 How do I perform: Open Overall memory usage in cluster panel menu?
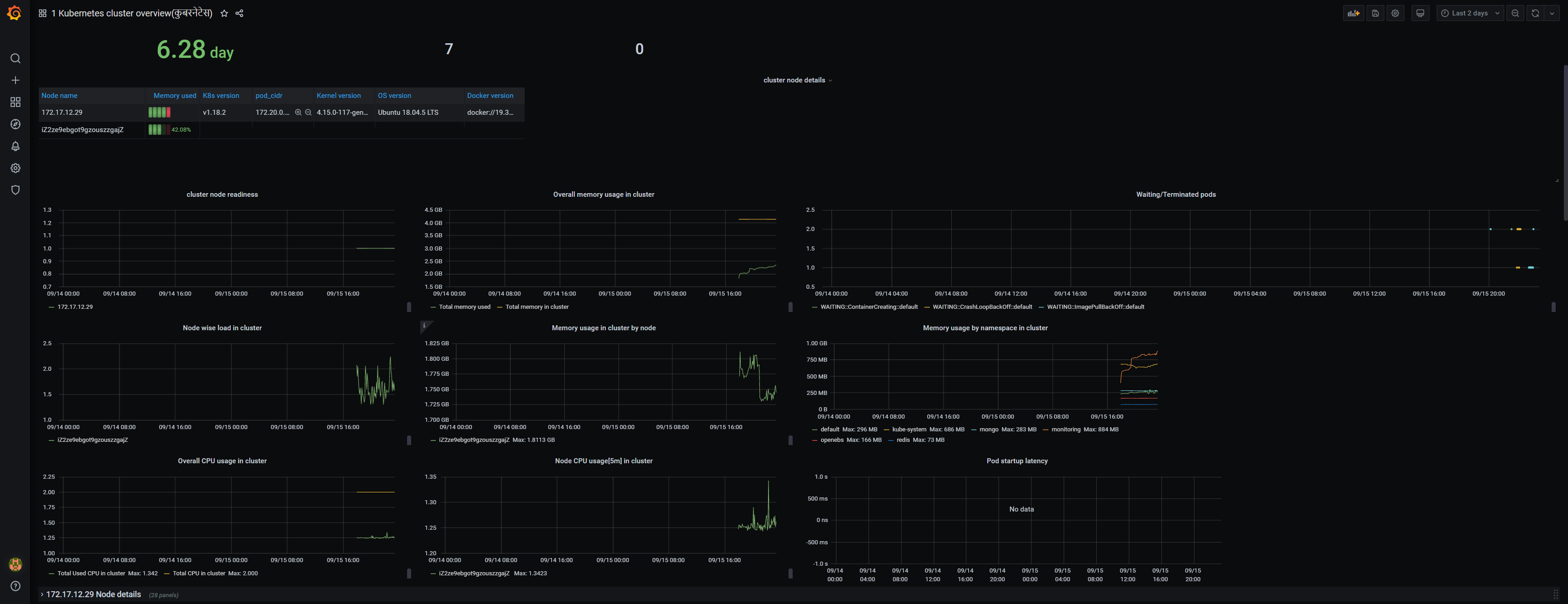(x=603, y=195)
